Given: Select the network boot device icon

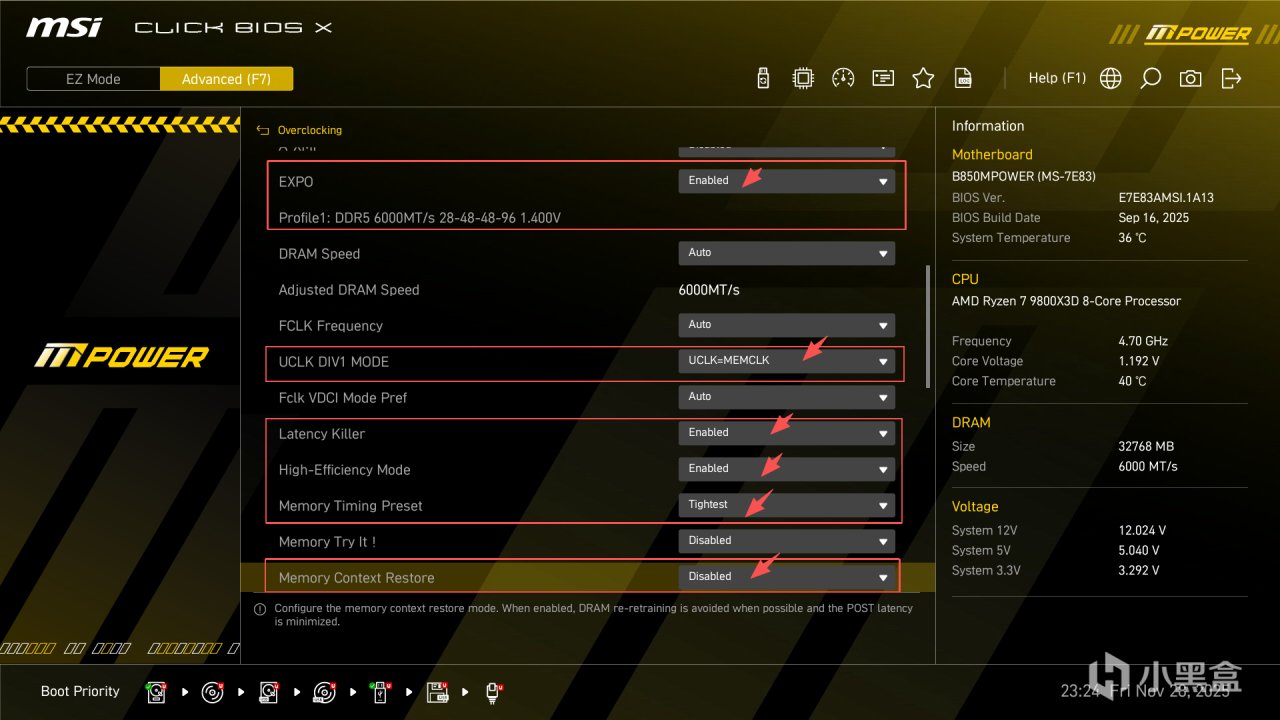Looking at the screenshot, I should pos(493,692).
